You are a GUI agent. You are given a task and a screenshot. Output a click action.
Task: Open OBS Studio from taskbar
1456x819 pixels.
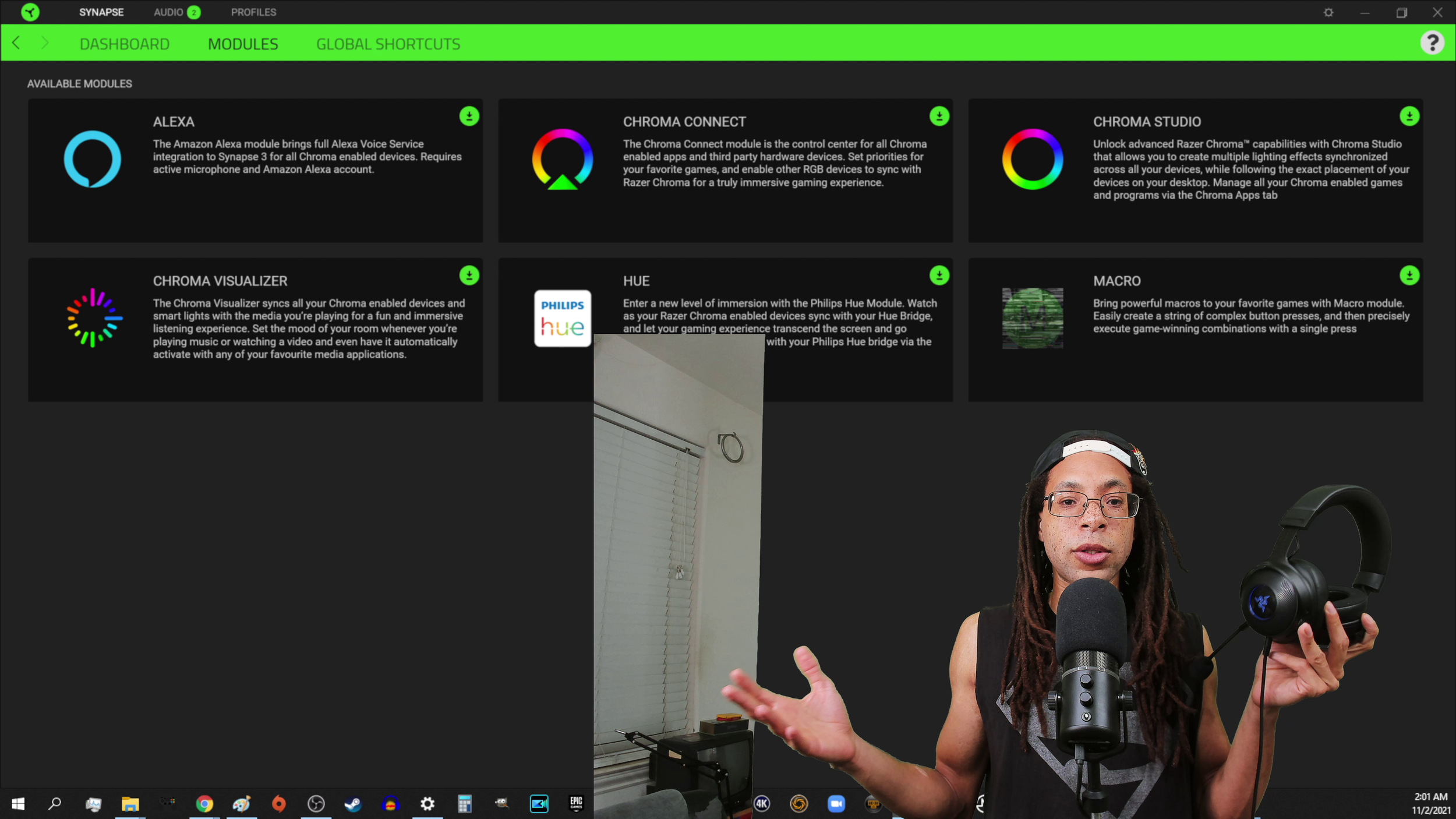316,804
